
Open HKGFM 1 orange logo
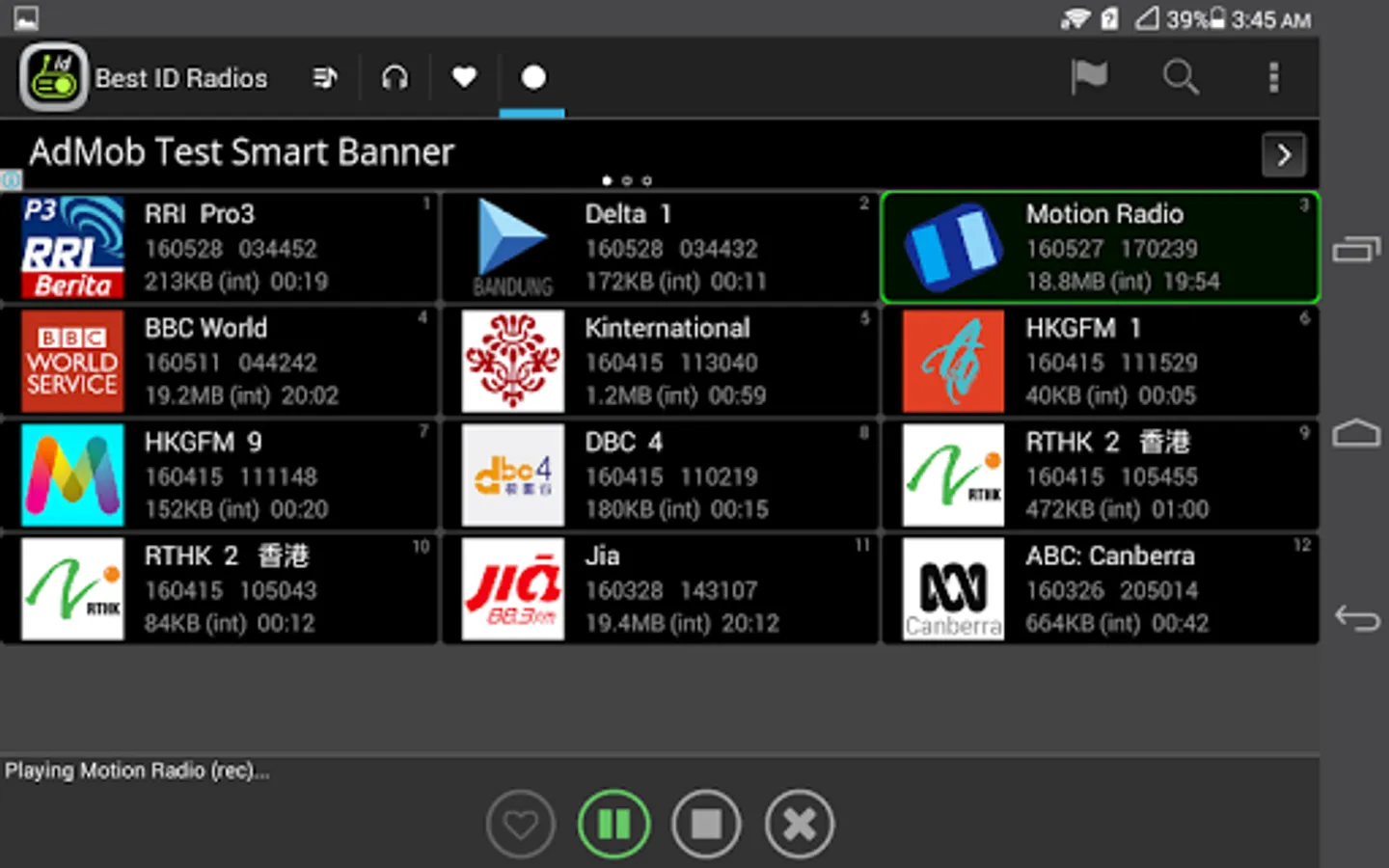tap(953, 362)
